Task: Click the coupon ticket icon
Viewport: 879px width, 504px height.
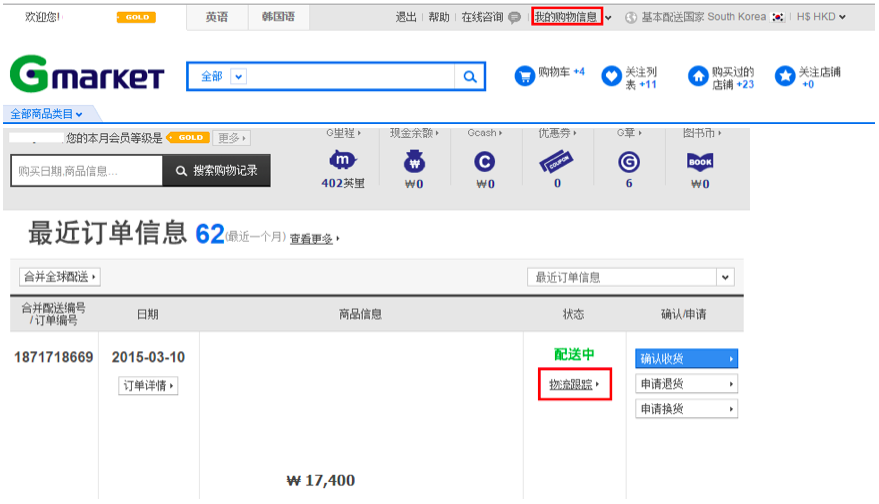Action: tap(556, 161)
